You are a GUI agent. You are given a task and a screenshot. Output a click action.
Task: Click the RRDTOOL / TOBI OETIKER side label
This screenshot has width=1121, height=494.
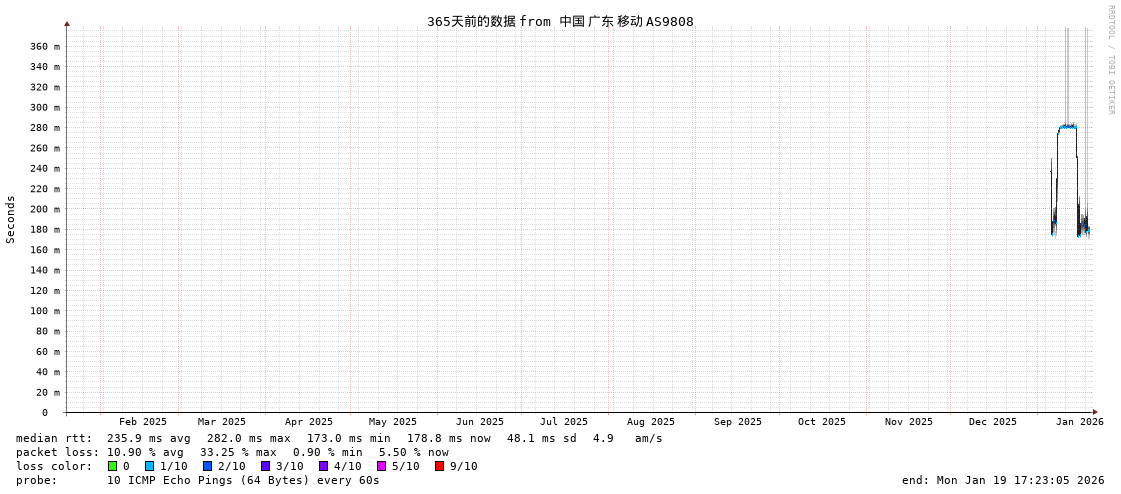tap(1111, 59)
